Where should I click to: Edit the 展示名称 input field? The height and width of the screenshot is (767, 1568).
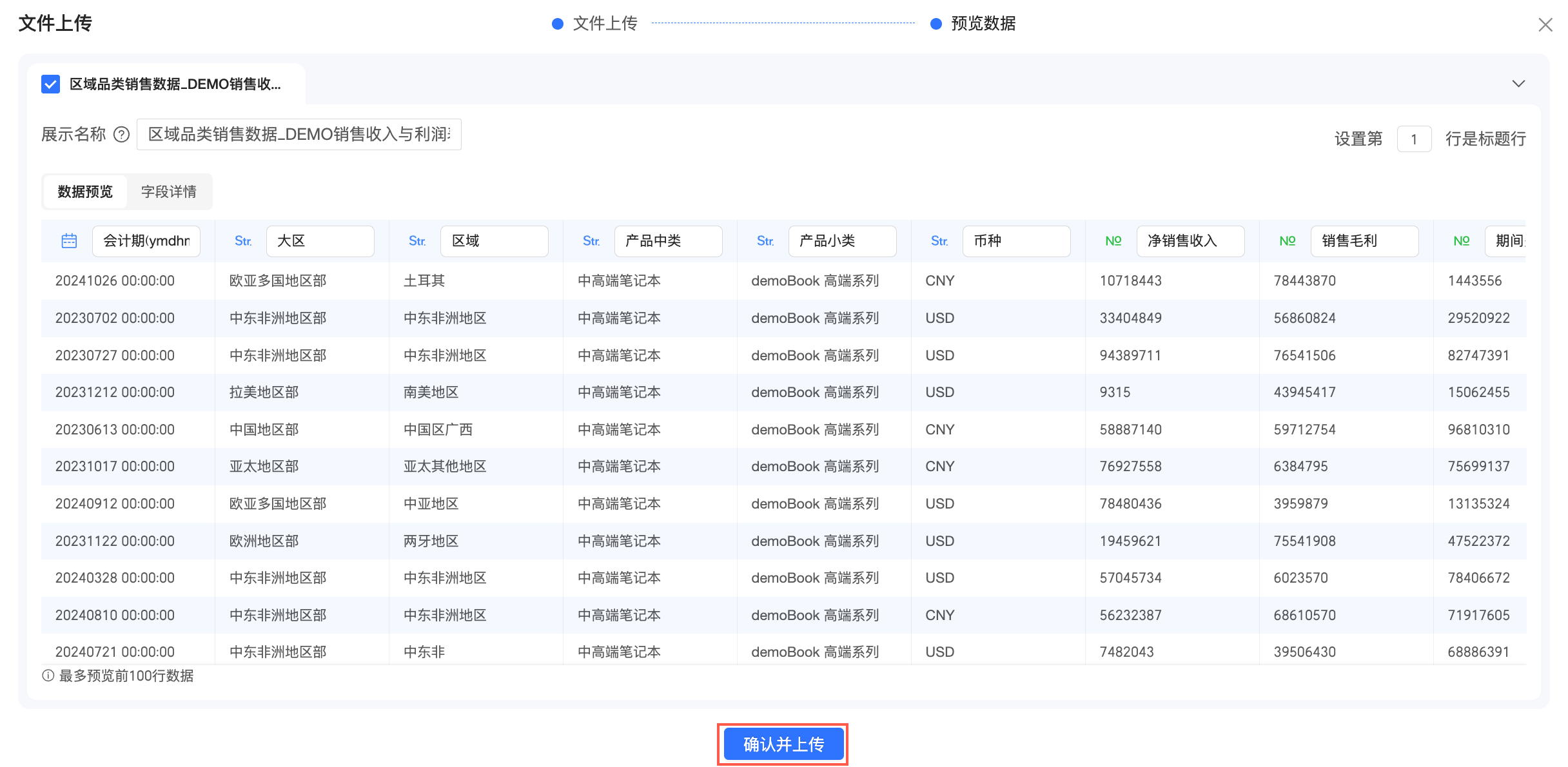point(299,134)
